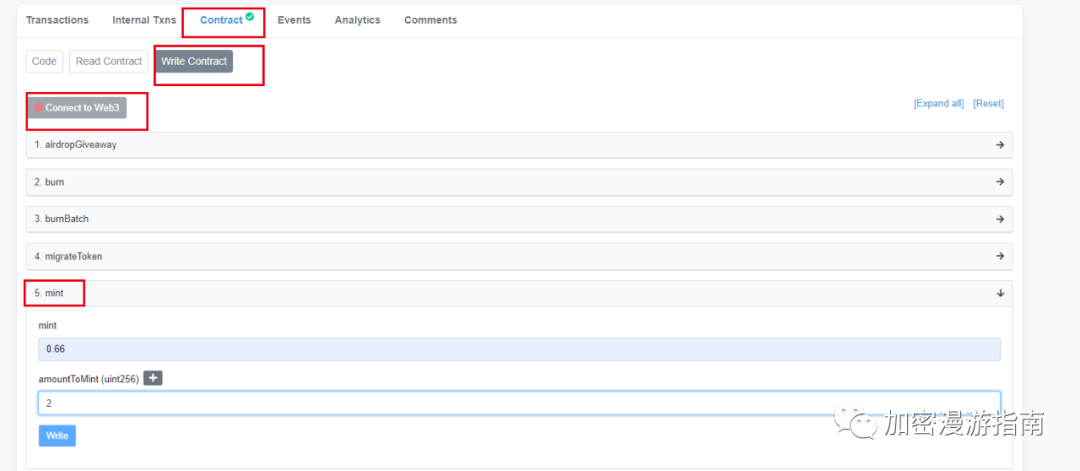Go to the Analytics tab
This screenshot has height=471, width=1080.
tap(357, 20)
